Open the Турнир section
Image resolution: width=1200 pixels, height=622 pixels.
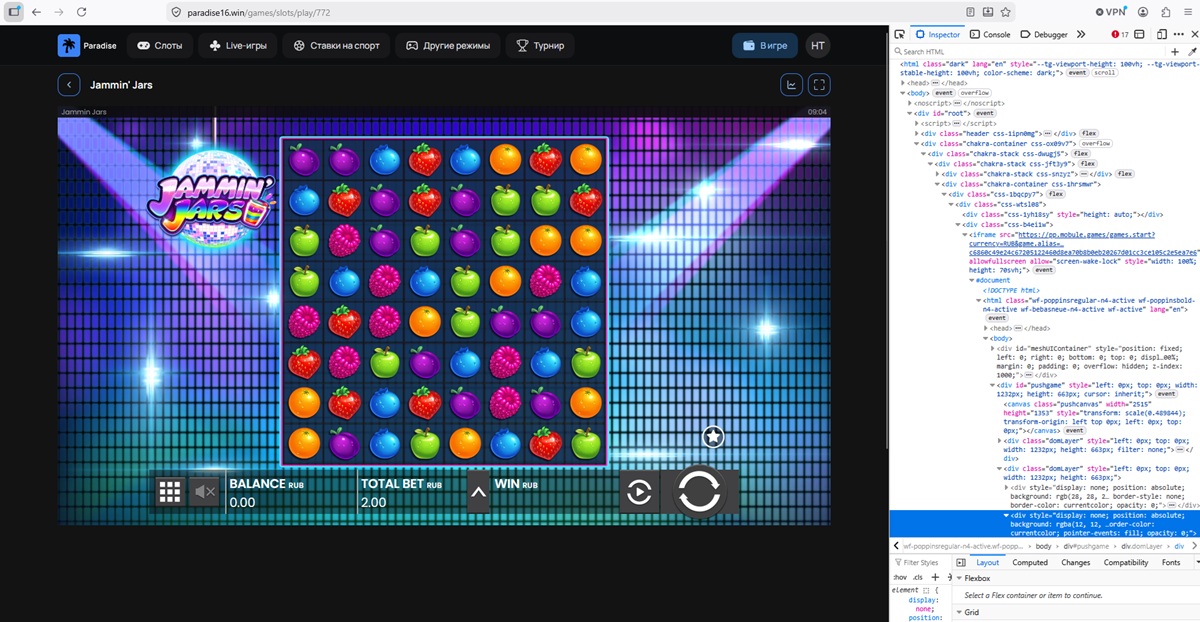(x=540, y=46)
